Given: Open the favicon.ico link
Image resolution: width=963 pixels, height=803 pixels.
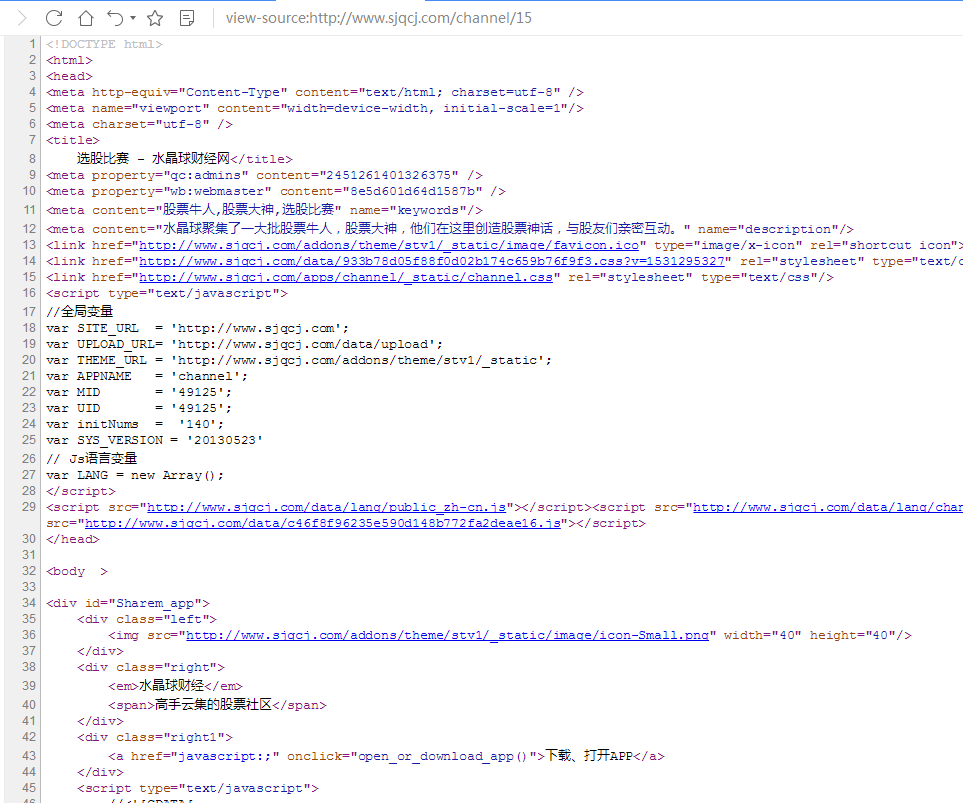Looking at the screenshot, I should point(388,245).
